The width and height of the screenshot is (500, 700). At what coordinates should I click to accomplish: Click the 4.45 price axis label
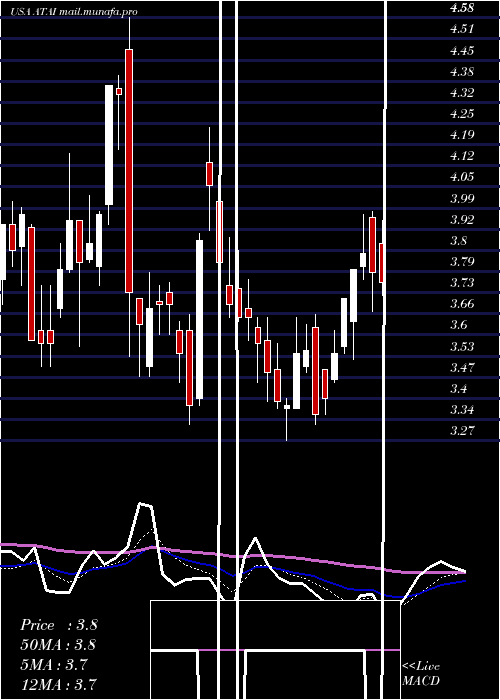(x=462, y=50)
